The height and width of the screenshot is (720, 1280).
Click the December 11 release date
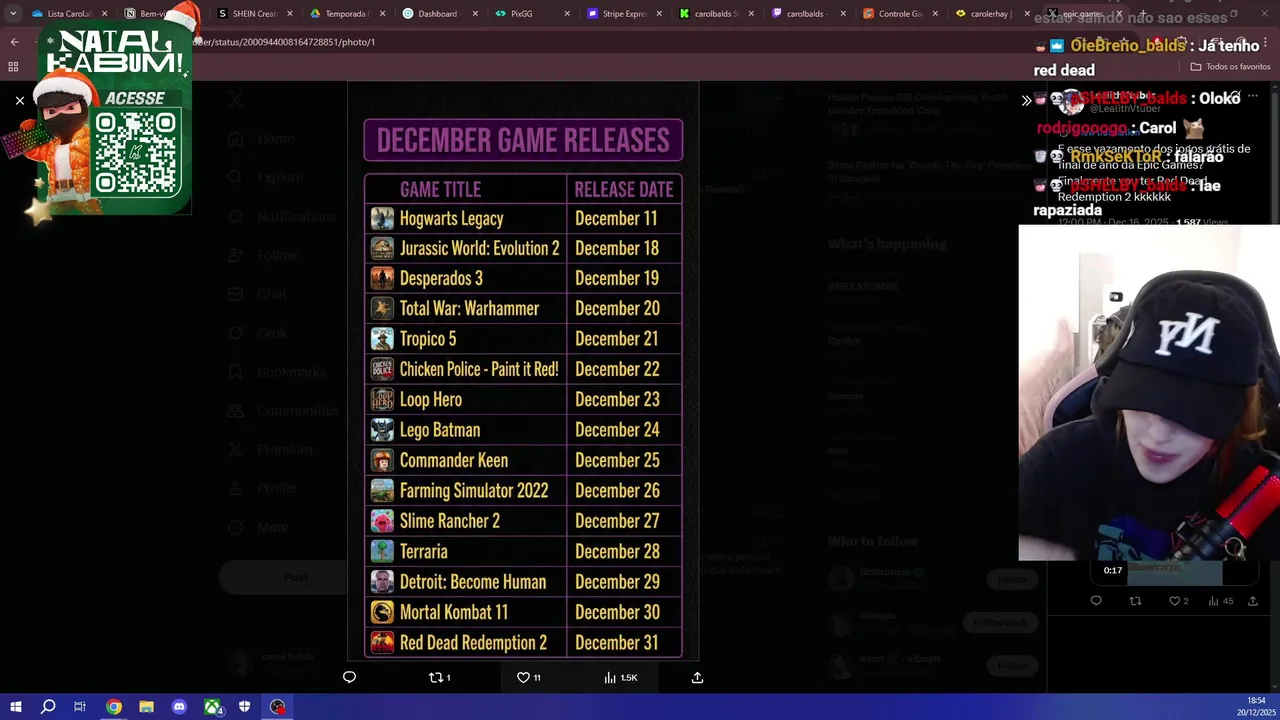tap(616, 218)
